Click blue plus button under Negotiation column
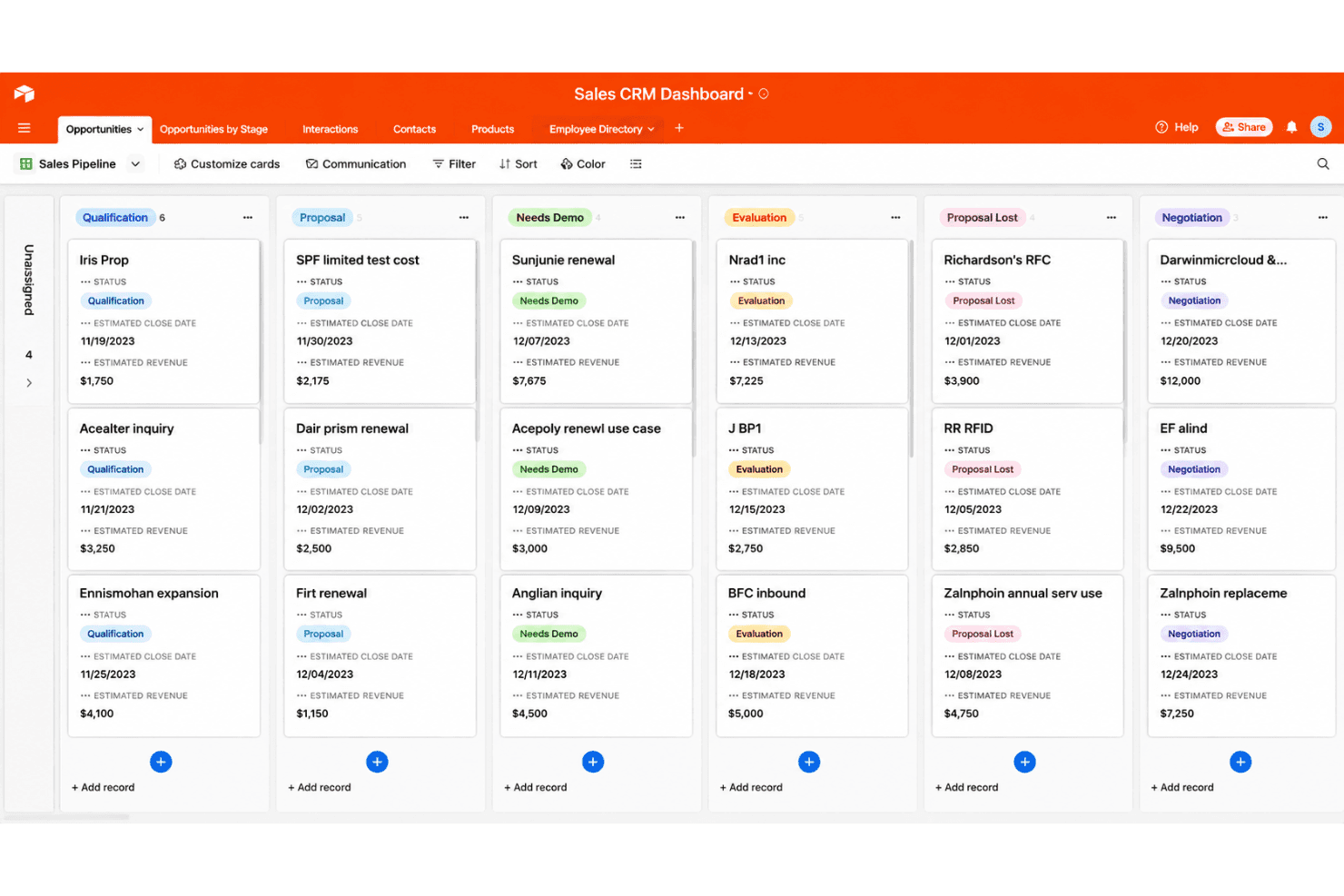Screen dimensions: 1344x896 tap(1240, 762)
